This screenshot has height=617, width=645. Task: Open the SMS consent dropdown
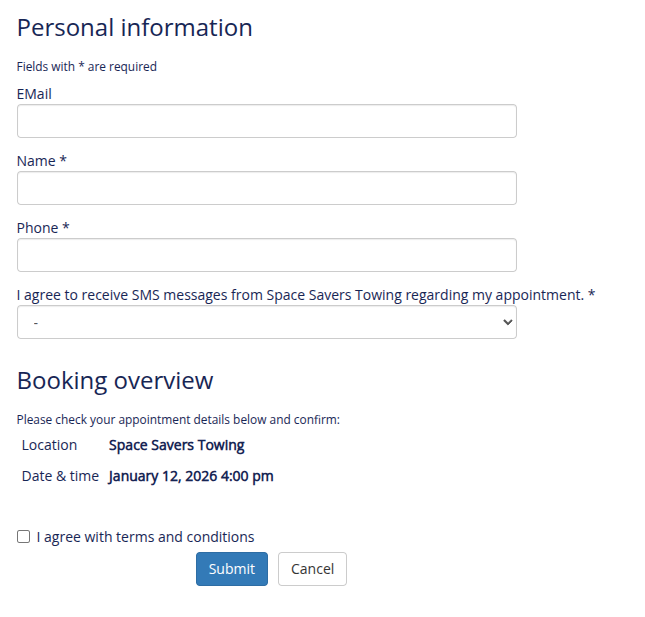tap(266, 322)
